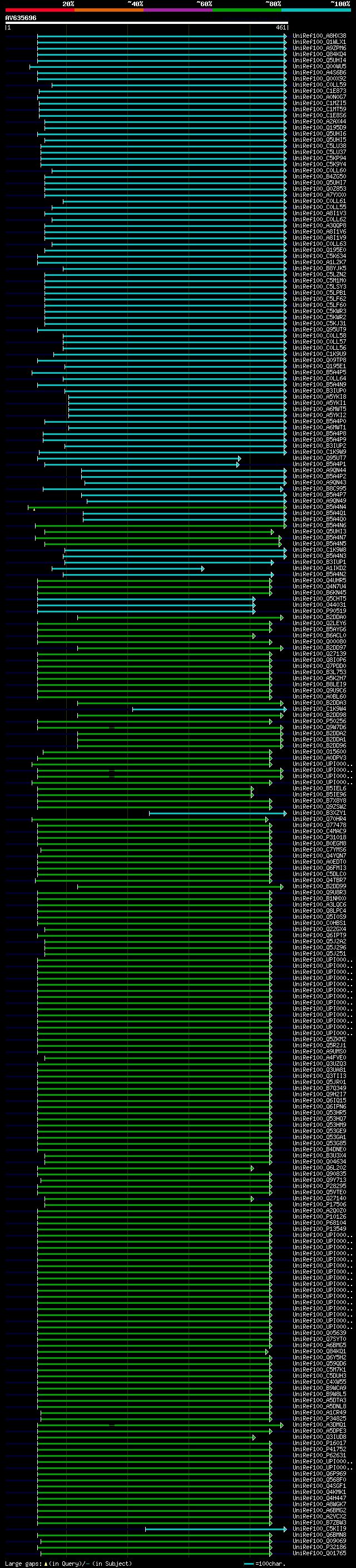Click the white query sequence ruler bar

click(146, 22)
